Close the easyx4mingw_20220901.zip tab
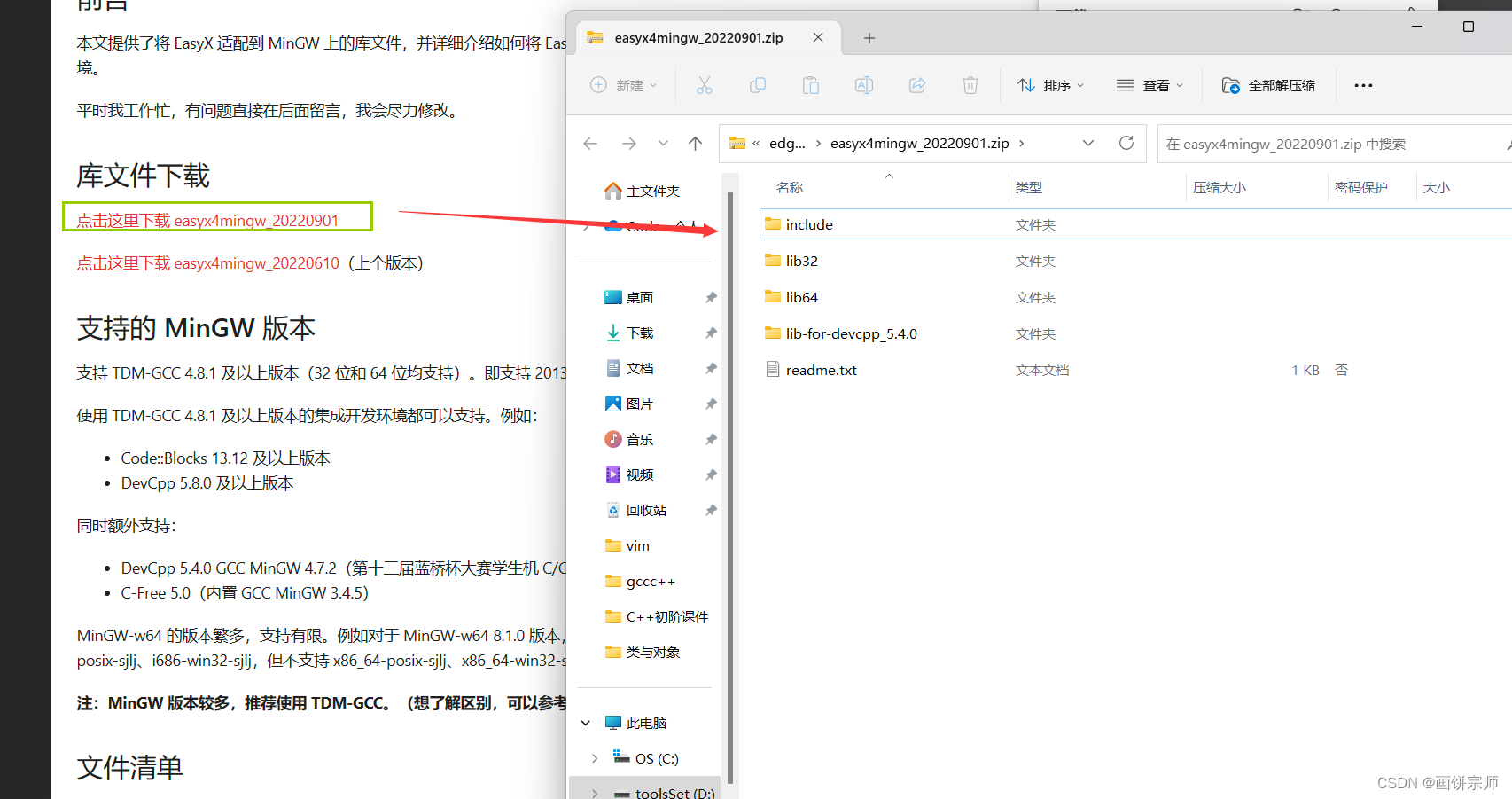Viewport: 1512px width, 799px height. (x=818, y=37)
